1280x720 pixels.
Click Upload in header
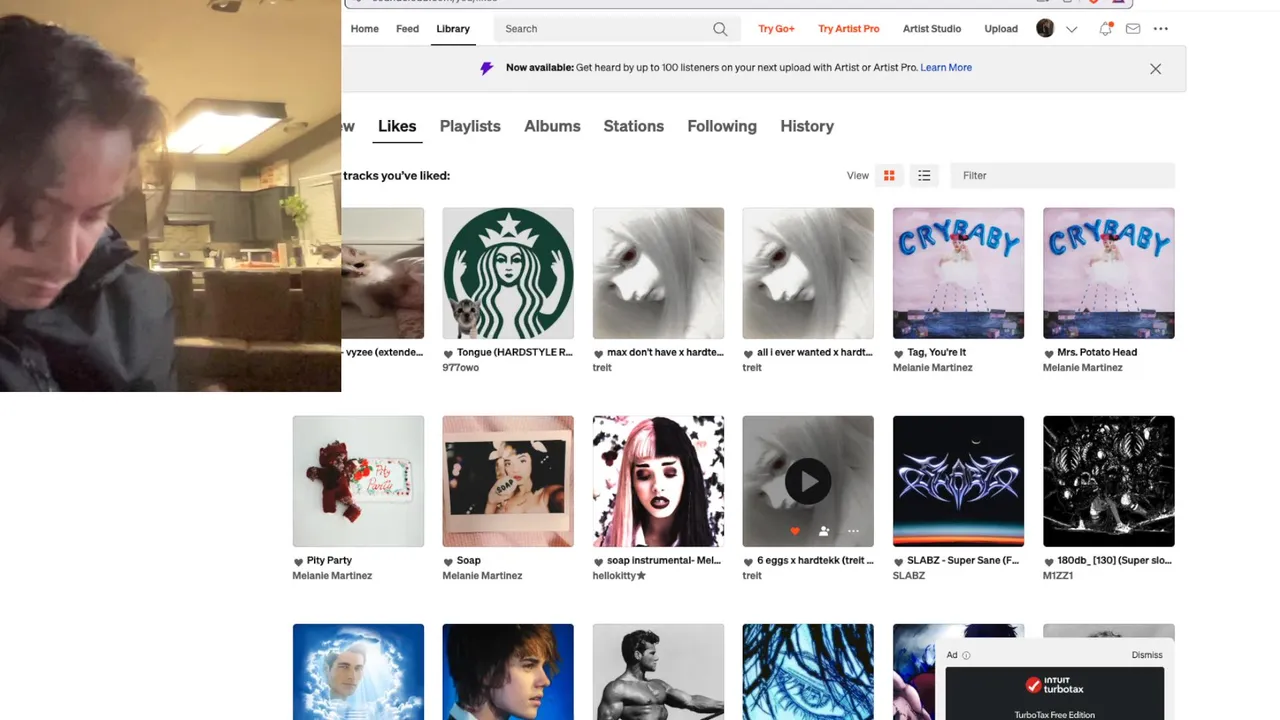coord(1001,29)
